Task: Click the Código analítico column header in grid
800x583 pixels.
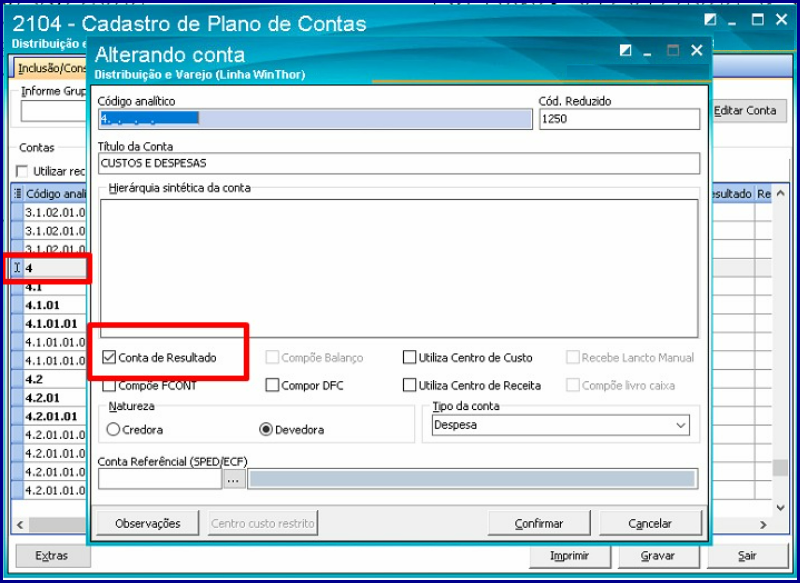Action: (x=55, y=194)
